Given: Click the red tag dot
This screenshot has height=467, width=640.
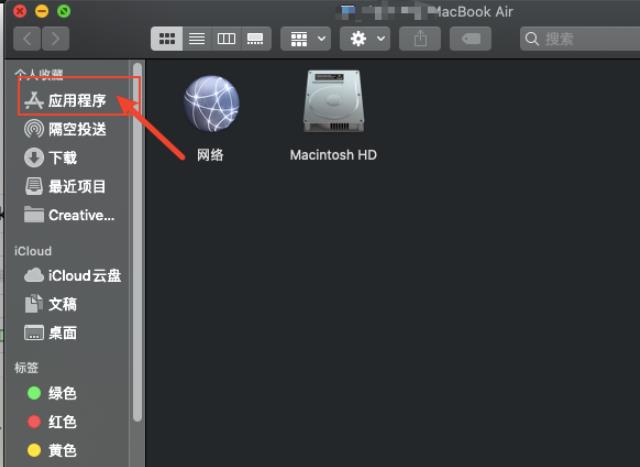Looking at the screenshot, I should pos(34,422).
